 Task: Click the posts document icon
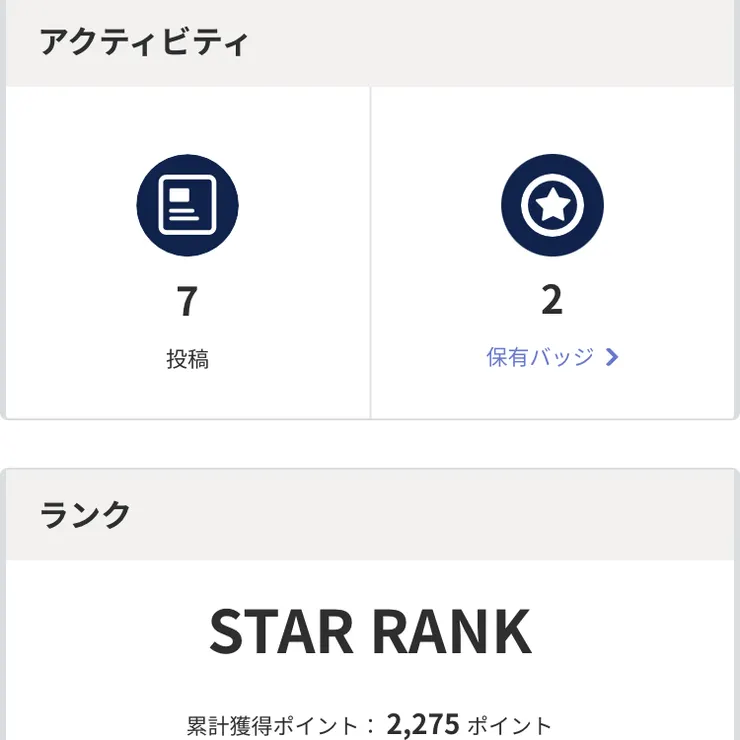[187, 205]
